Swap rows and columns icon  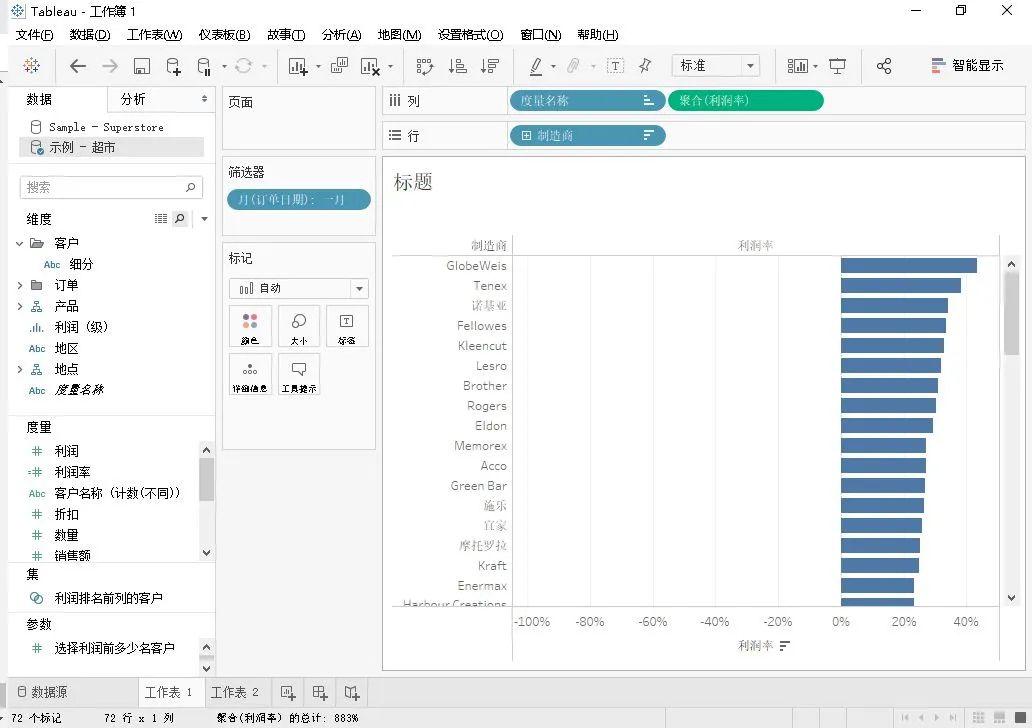click(425, 66)
